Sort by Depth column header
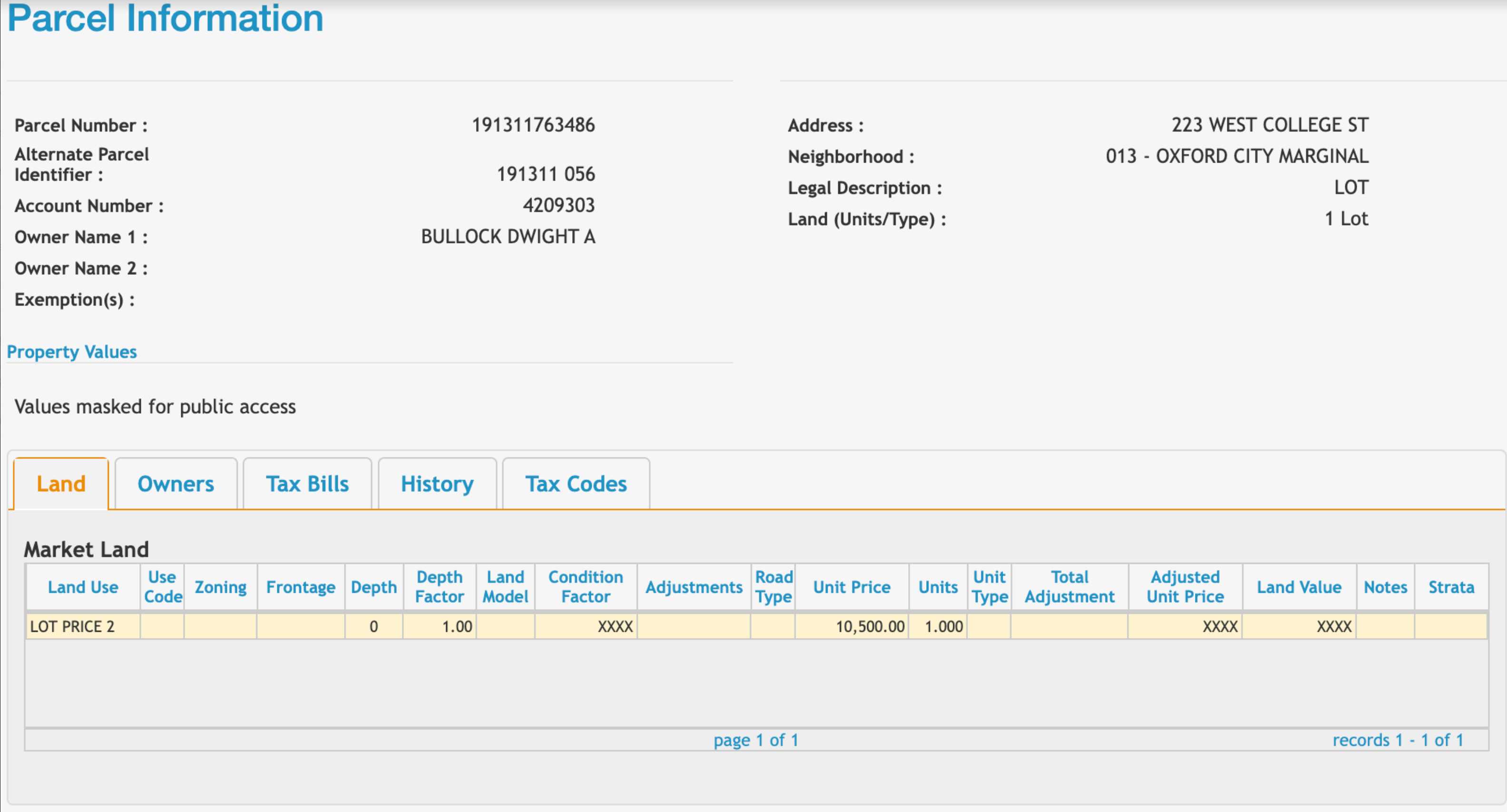This screenshot has height=812, width=1507. click(x=374, y=587)
